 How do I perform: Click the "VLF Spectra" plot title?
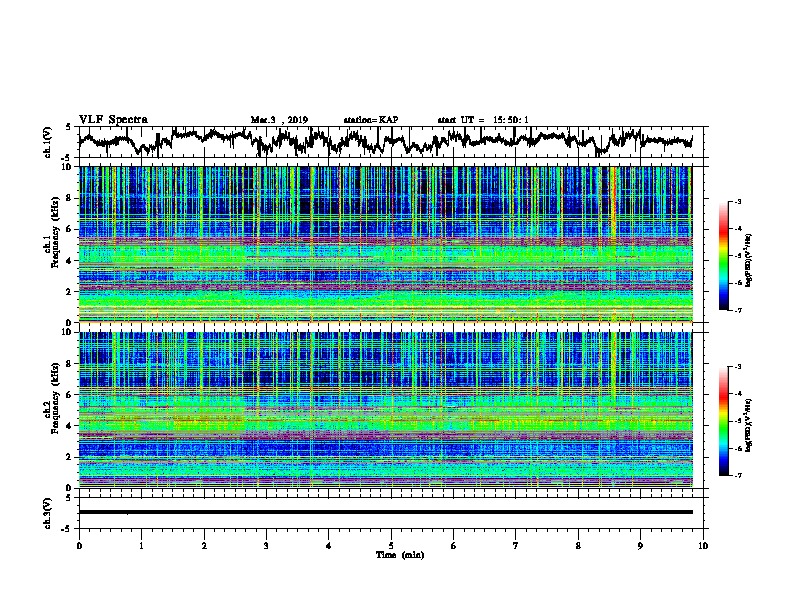(113, 120)
